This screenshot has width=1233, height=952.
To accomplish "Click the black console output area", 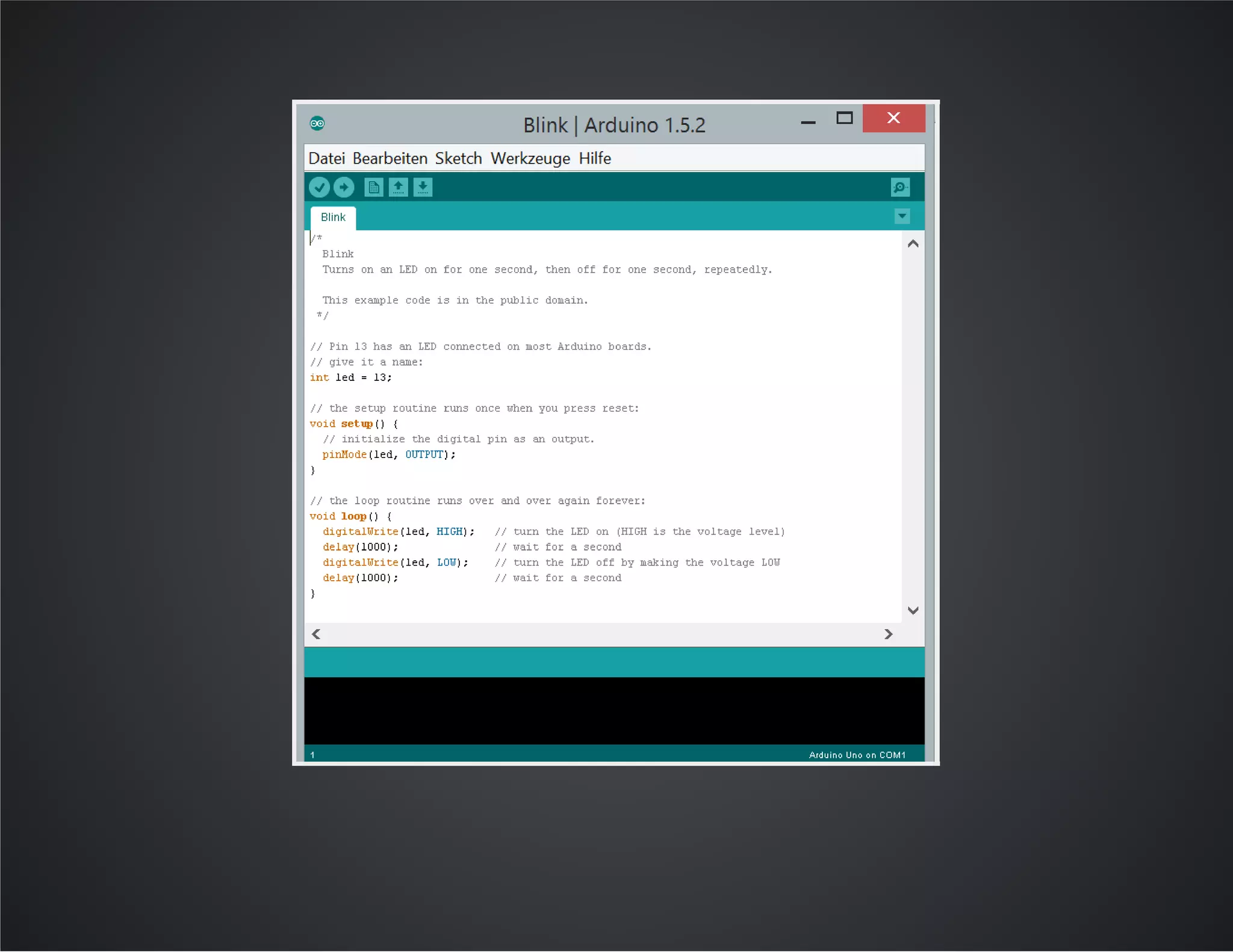I will click(x=614, y=710).
